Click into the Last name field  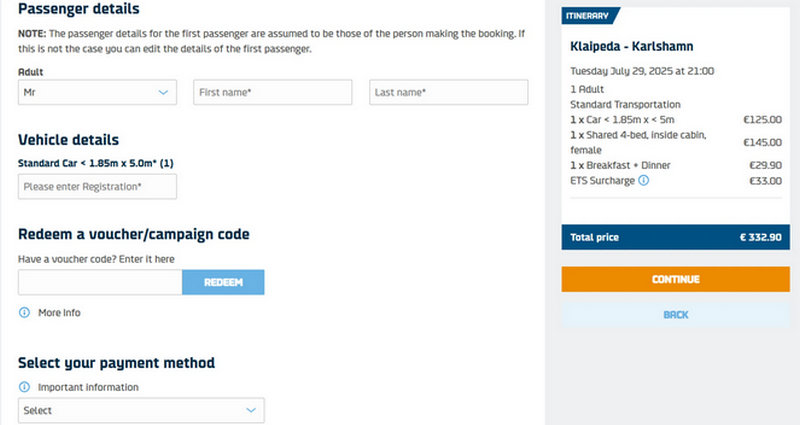click(x=448, y=93)
